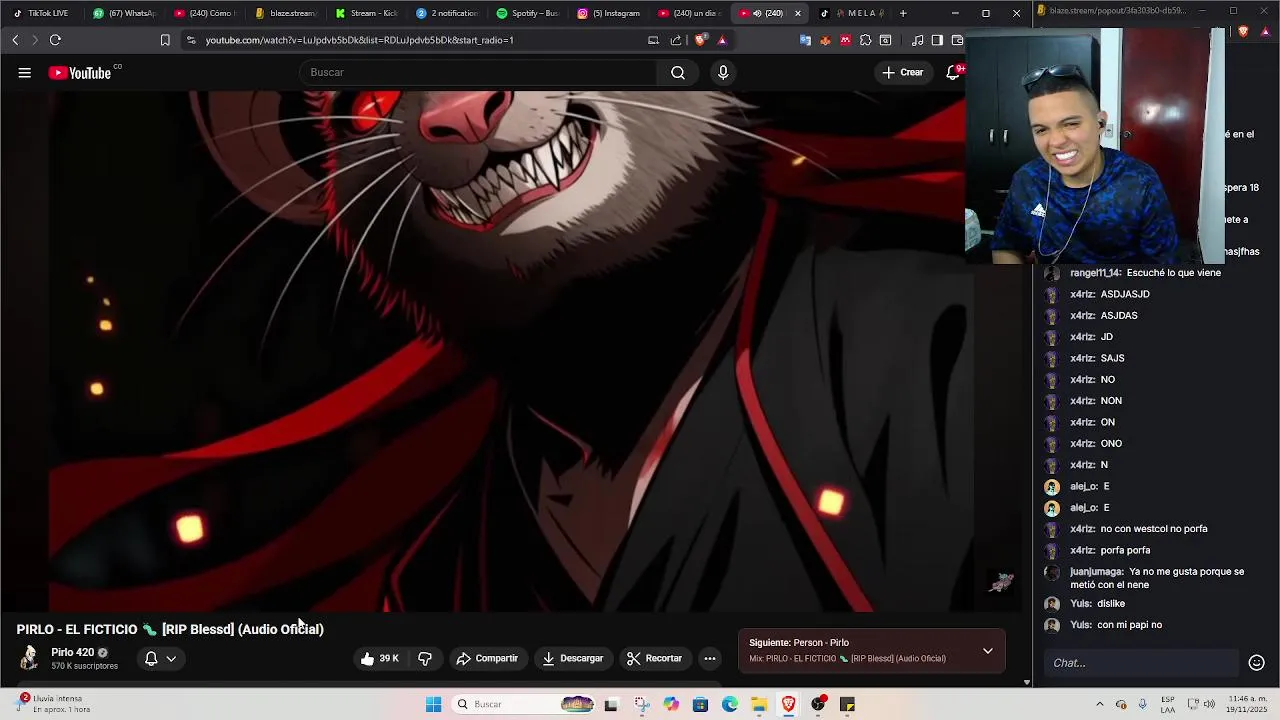Start voice search with microphone icon
This screenshot has height=720, width=1280.
tap(723, 72)
